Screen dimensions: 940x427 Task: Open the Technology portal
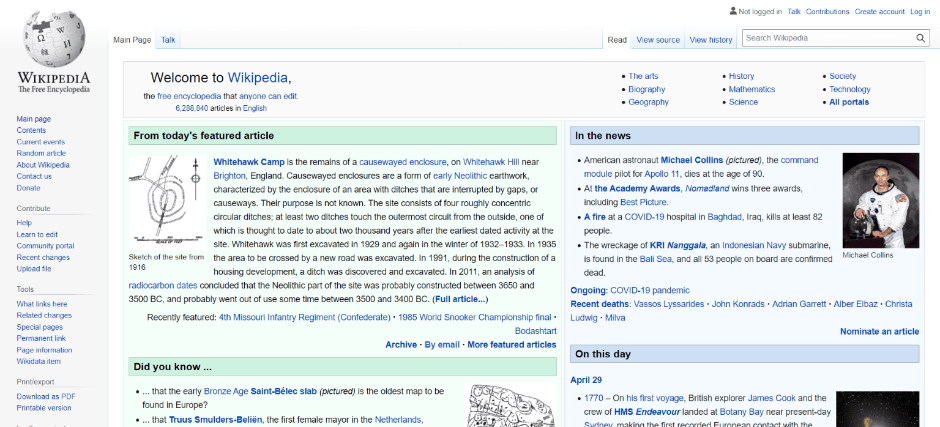tap(849, 89)
